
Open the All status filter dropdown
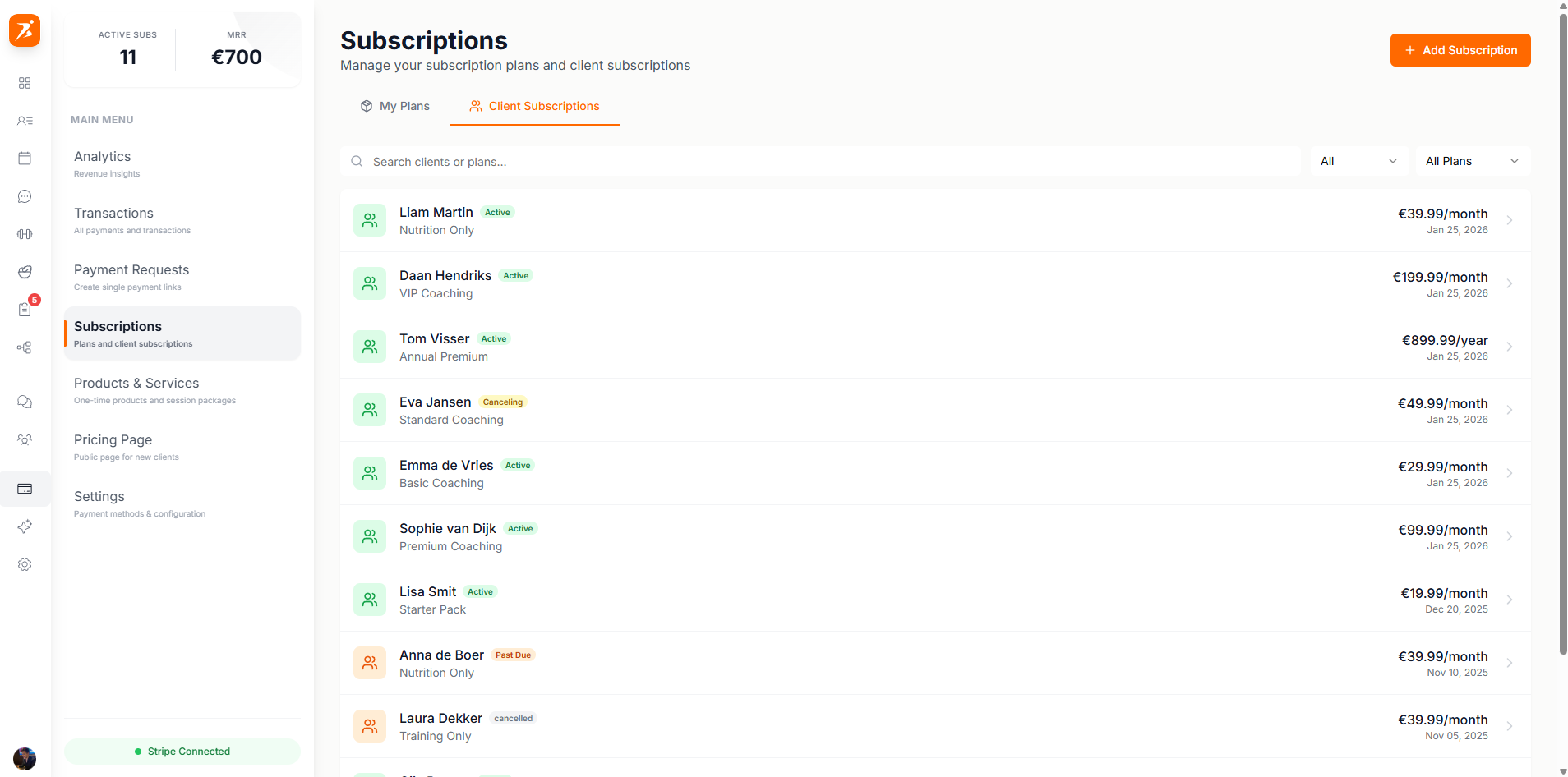pyautogui.click(x=1358, y=161)
